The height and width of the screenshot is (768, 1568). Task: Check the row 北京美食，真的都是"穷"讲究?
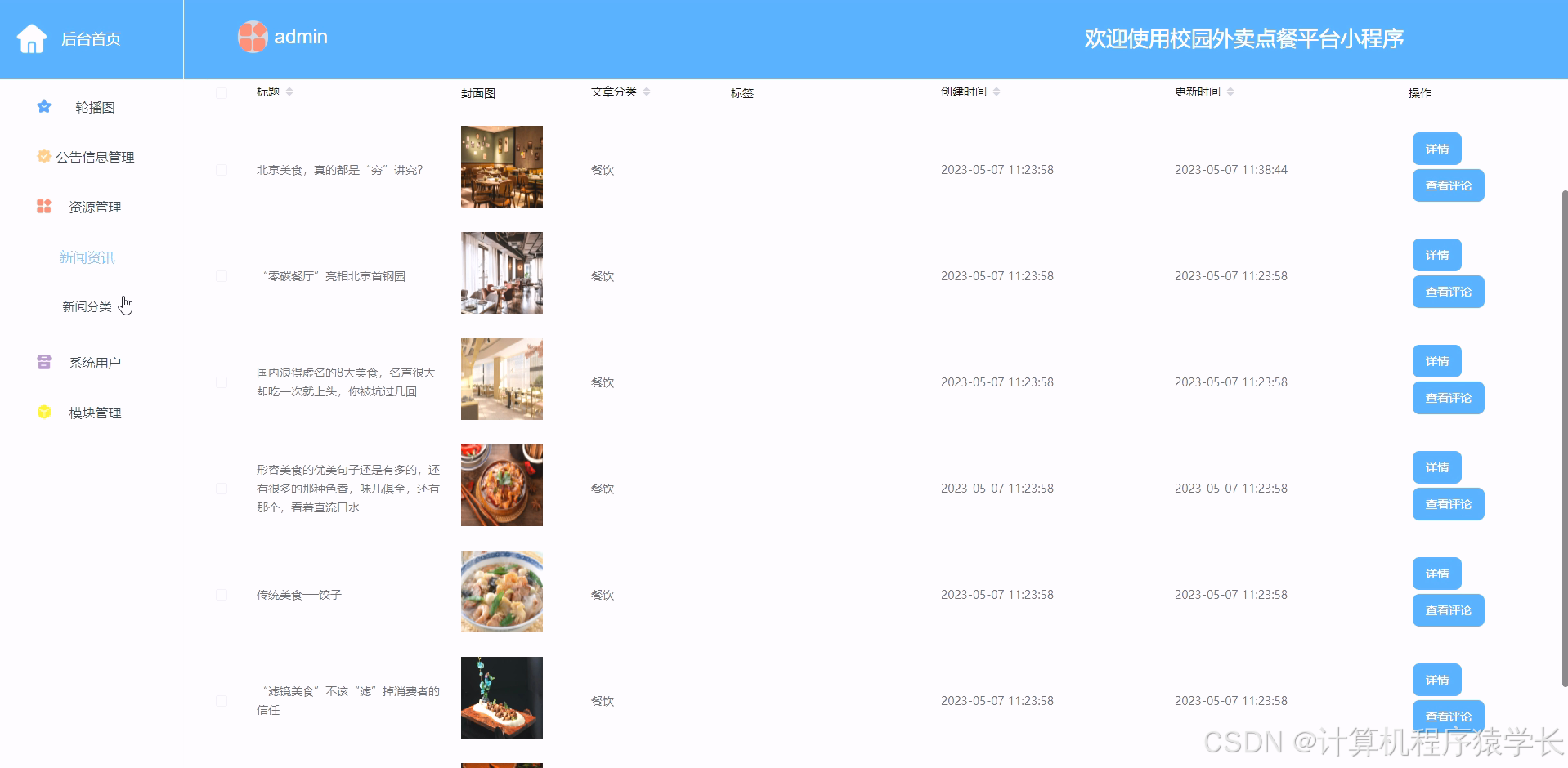[x=222, y=170]
